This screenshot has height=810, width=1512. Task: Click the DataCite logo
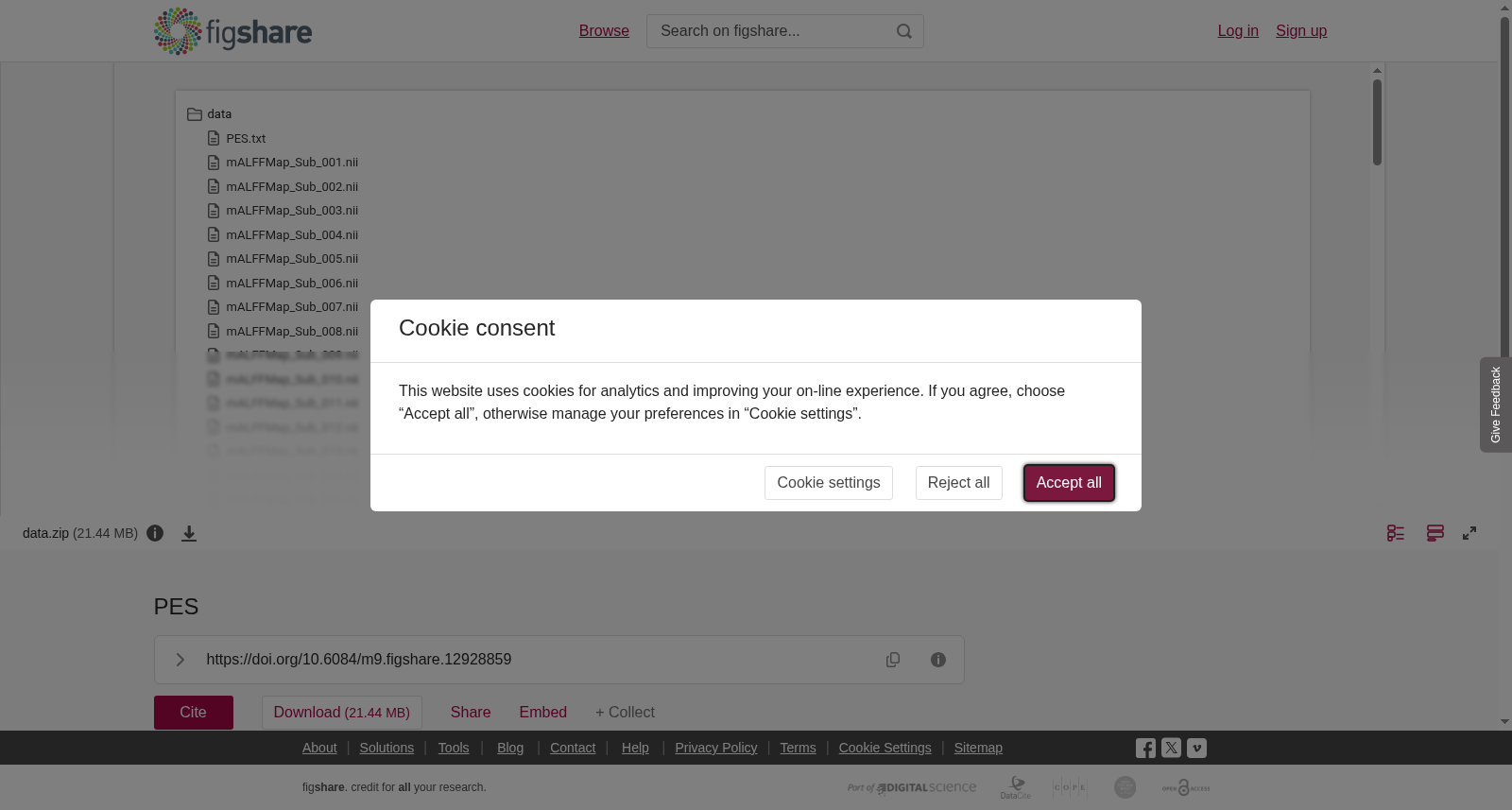[x=1016, y=787]
